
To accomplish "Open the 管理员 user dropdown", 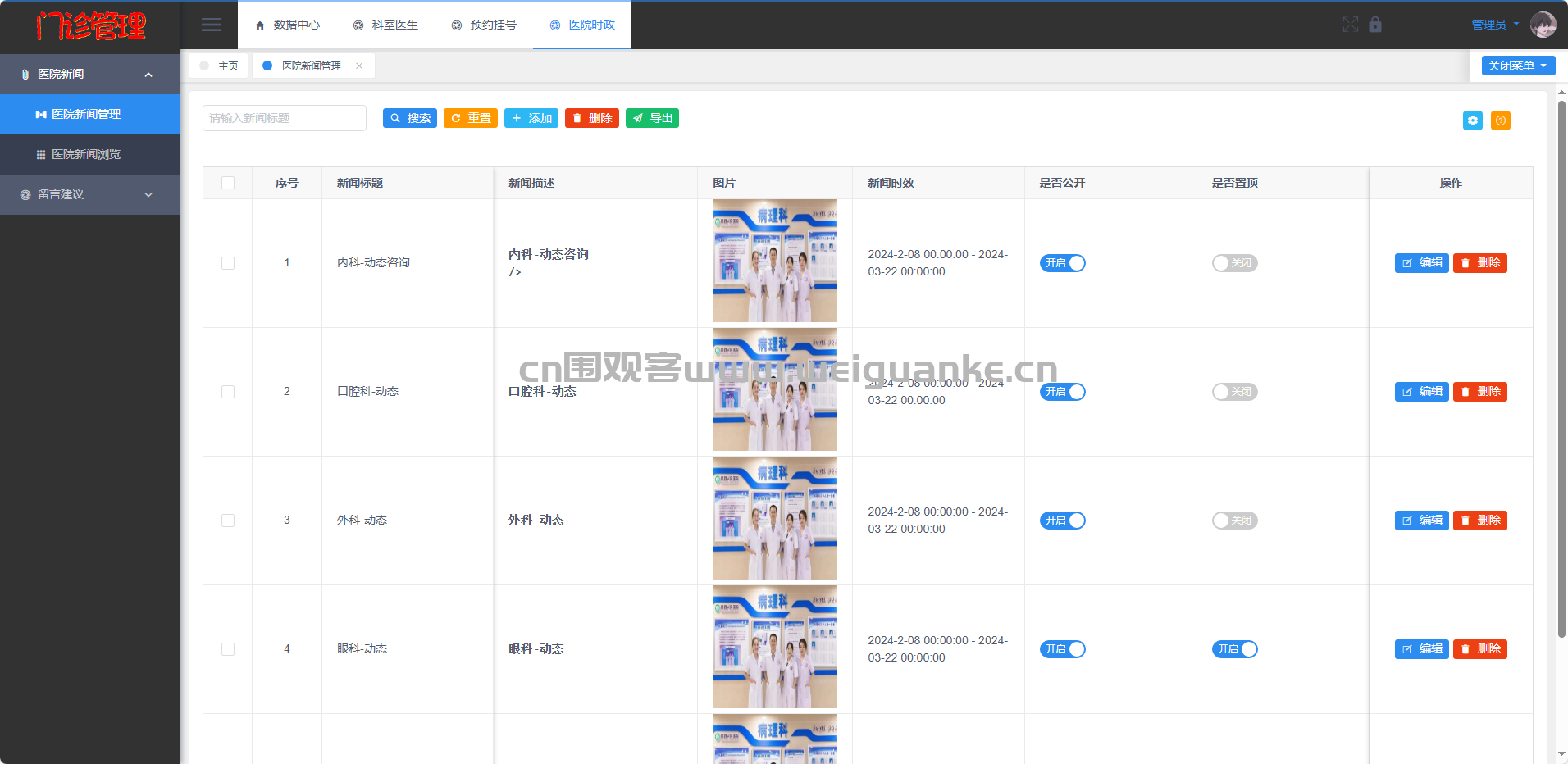I will click(1495, 25).
